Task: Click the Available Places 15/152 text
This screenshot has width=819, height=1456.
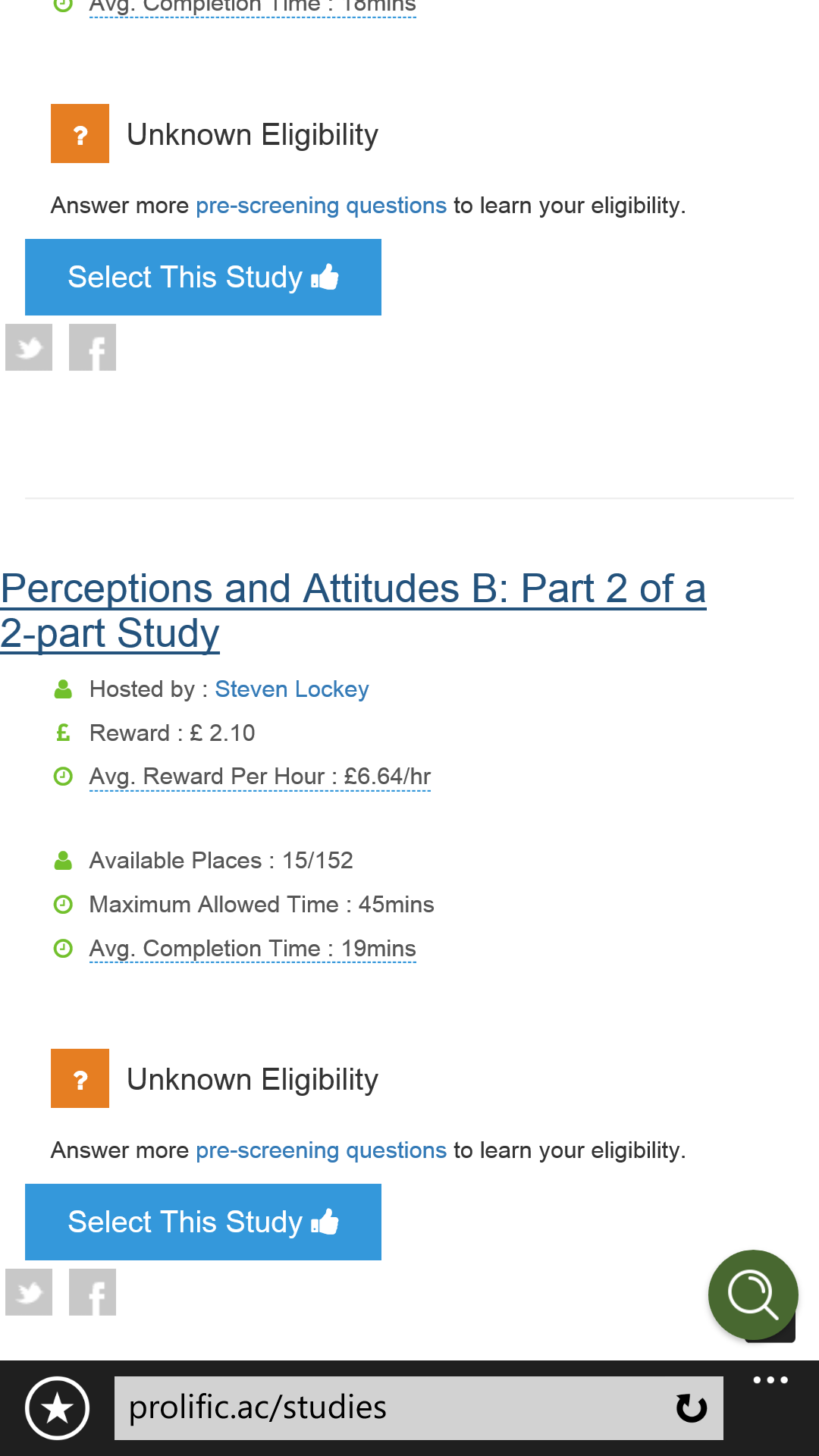Action: pos(221,861)
